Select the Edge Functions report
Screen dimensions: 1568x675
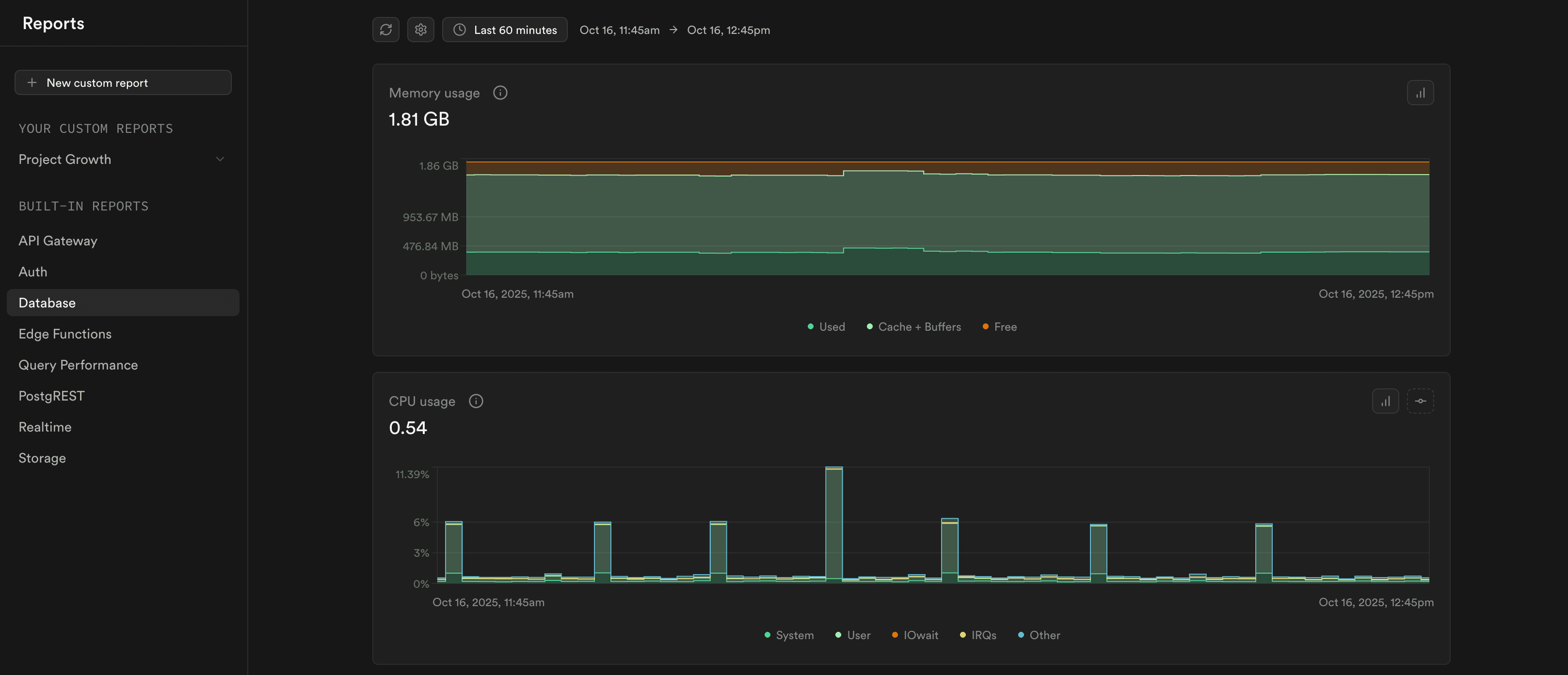click(65, 334)
